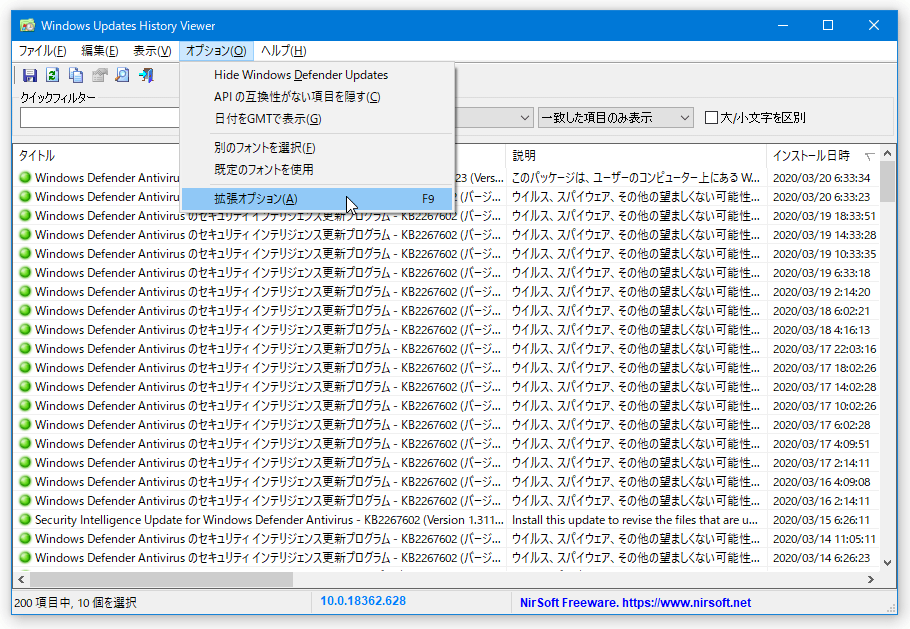Close the オプション(O) menu from the menu bar
Viewport: 910px width, 629px height.
[x=216, y=51]
